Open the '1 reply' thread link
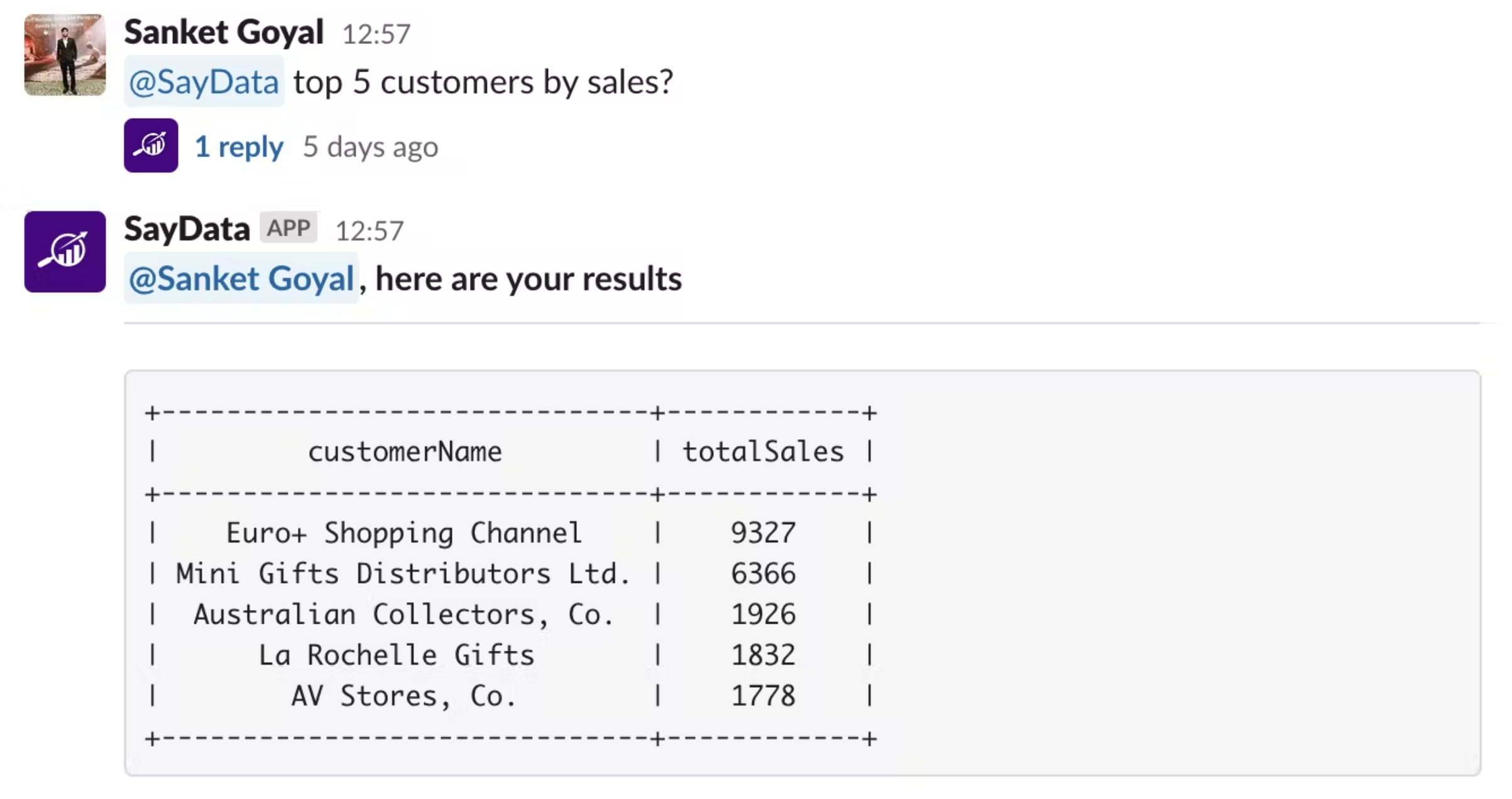This screenshot has width=1512, height=799. tap(239, 147)
